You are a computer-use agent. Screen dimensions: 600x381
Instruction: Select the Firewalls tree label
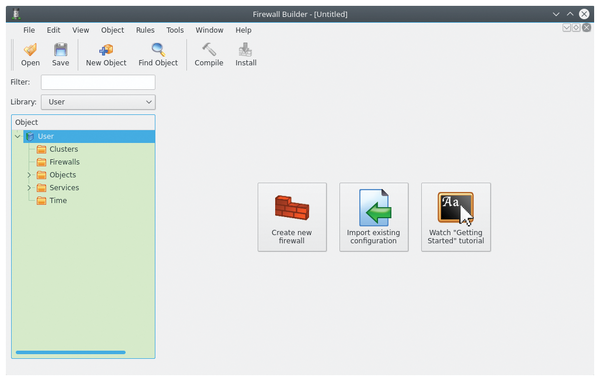click(x=65, y=162)
